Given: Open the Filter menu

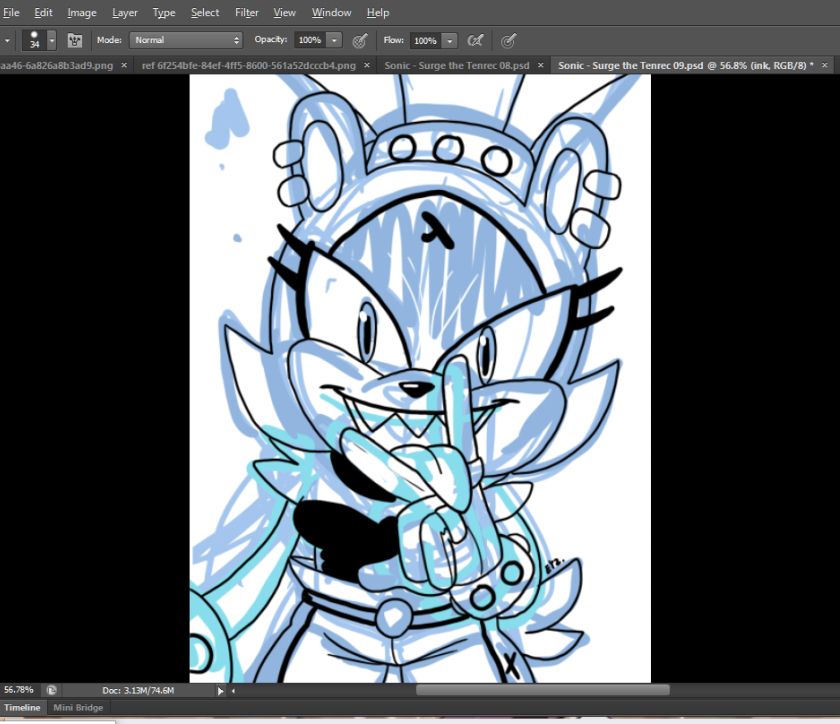Looking at the screenshot, I should pyautogui.click(x=247, y=12).
